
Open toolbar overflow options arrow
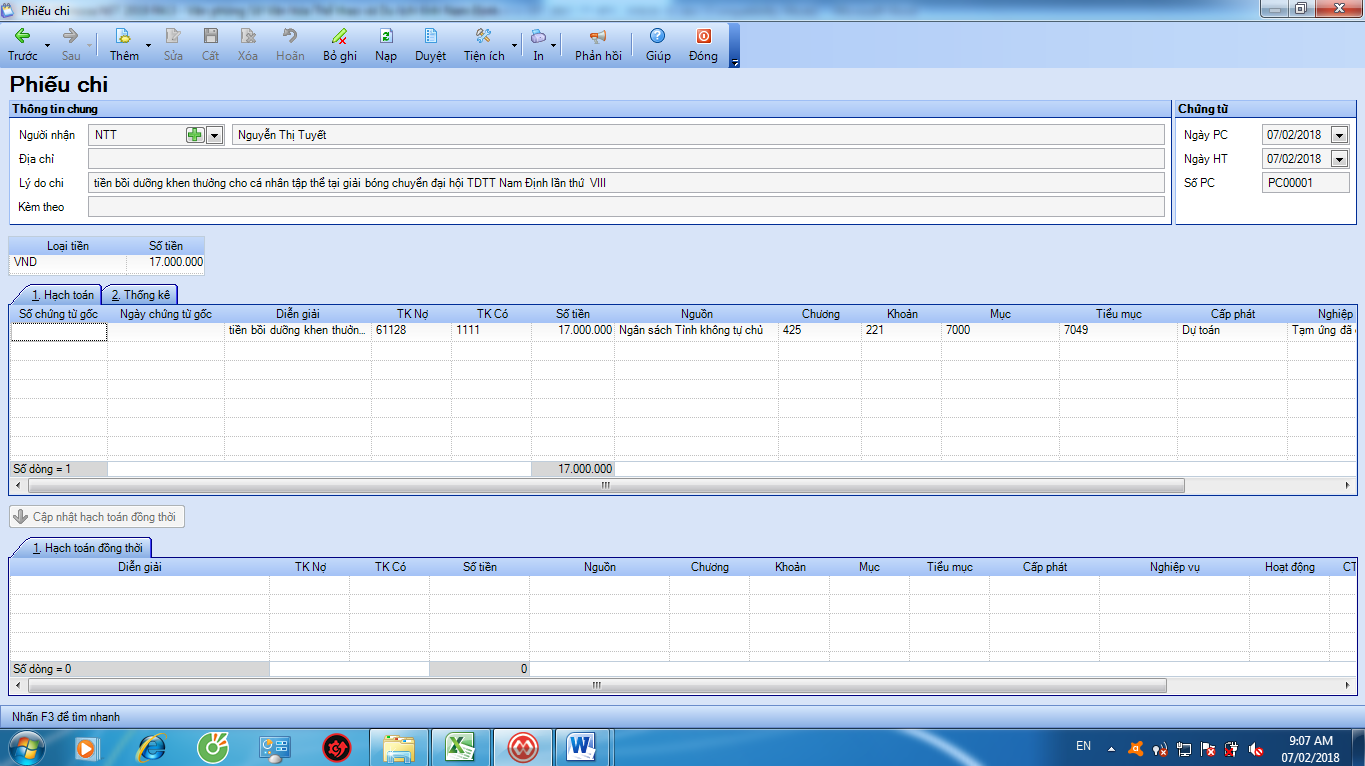click(x=735, y=62)
